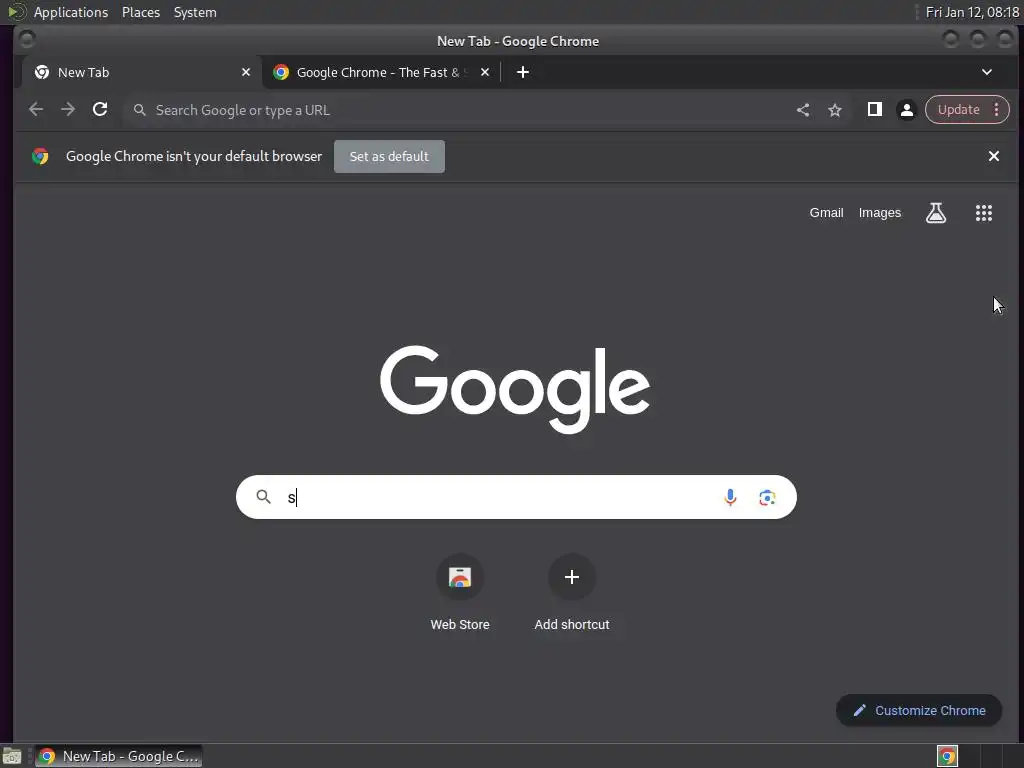Click the show desktop icon in bottom panel

click(x=12, y=756)
